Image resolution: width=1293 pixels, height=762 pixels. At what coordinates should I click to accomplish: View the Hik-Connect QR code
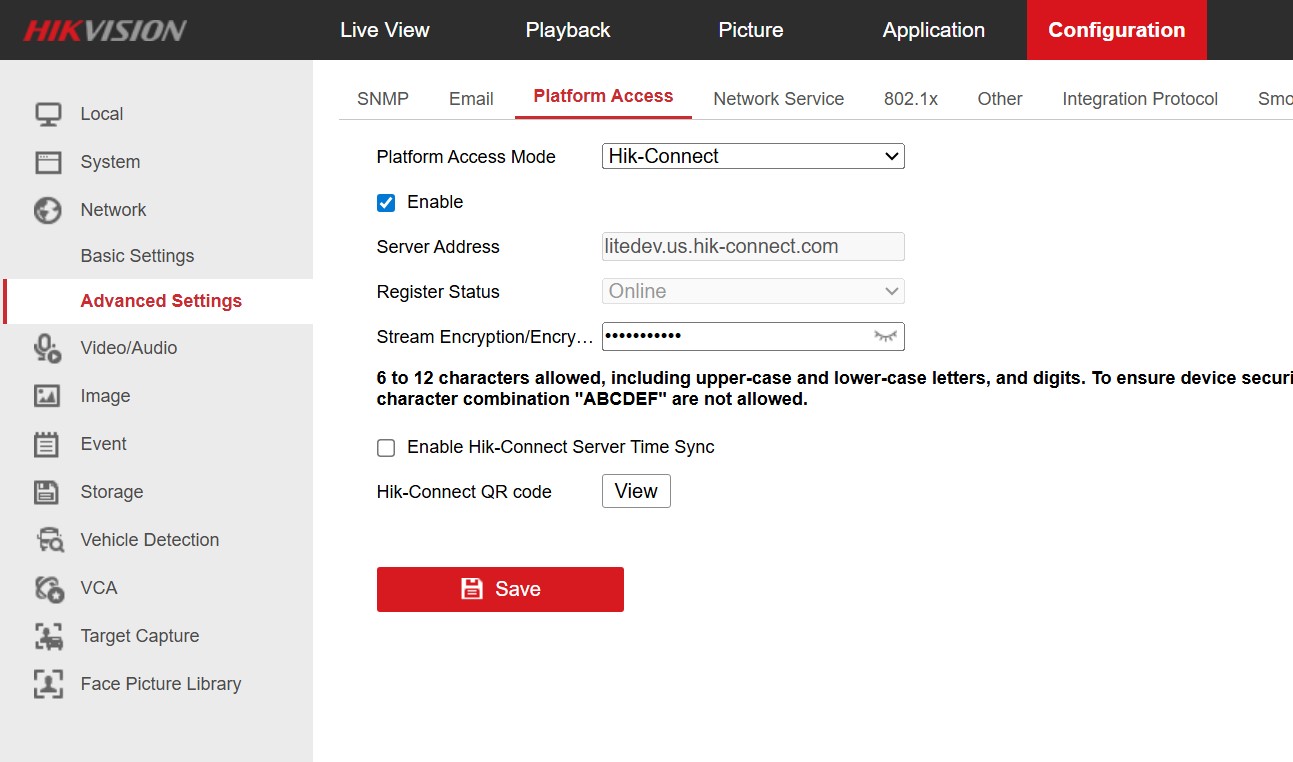click(x=636, y=491)
